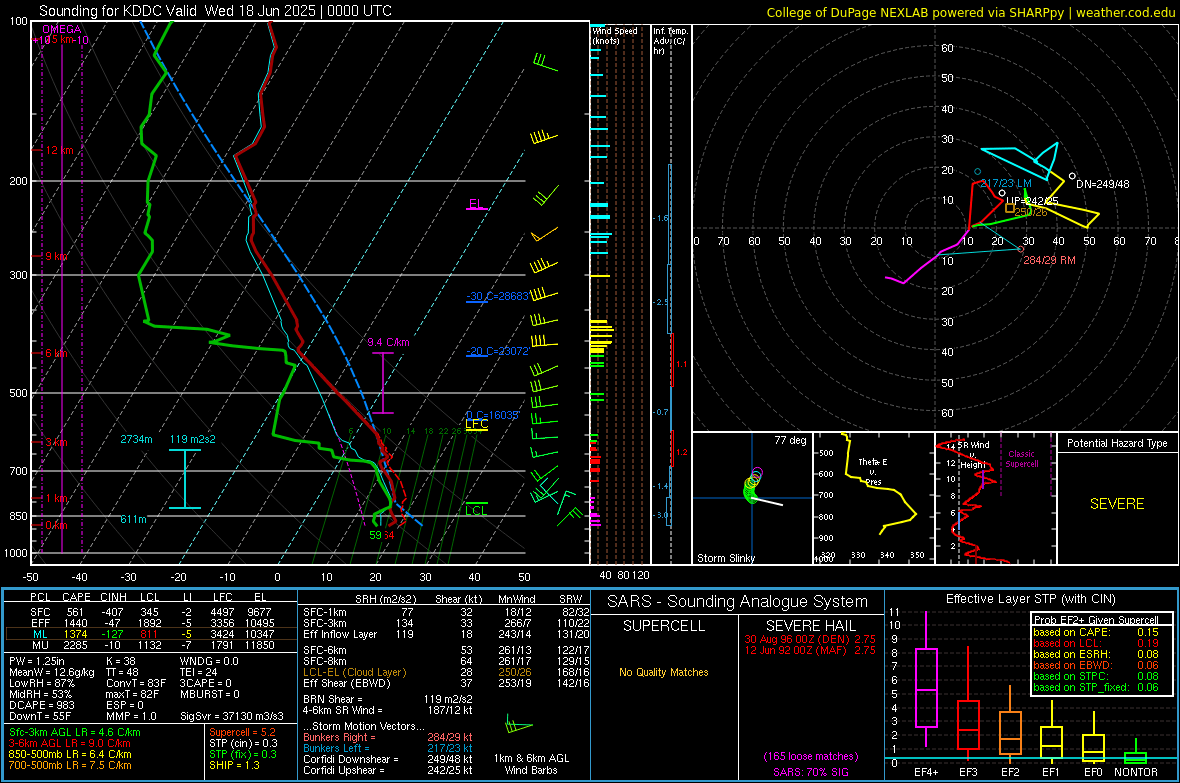Click the 700-500mb LR = 7.5 C/km value
The width and height of the screenshot is (1180, 783).
click(x=70, y=765)
